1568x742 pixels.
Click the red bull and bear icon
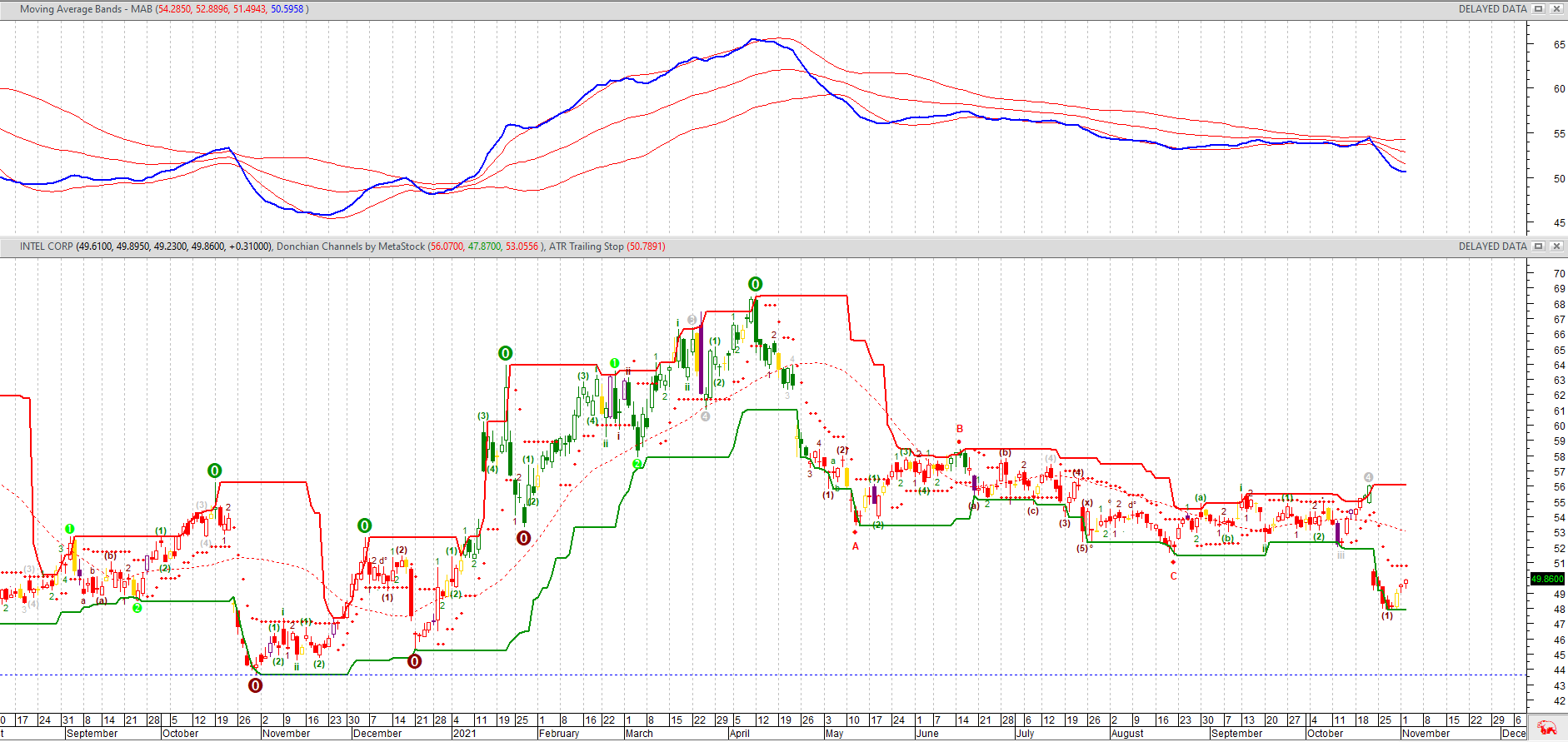(1547, 727)
